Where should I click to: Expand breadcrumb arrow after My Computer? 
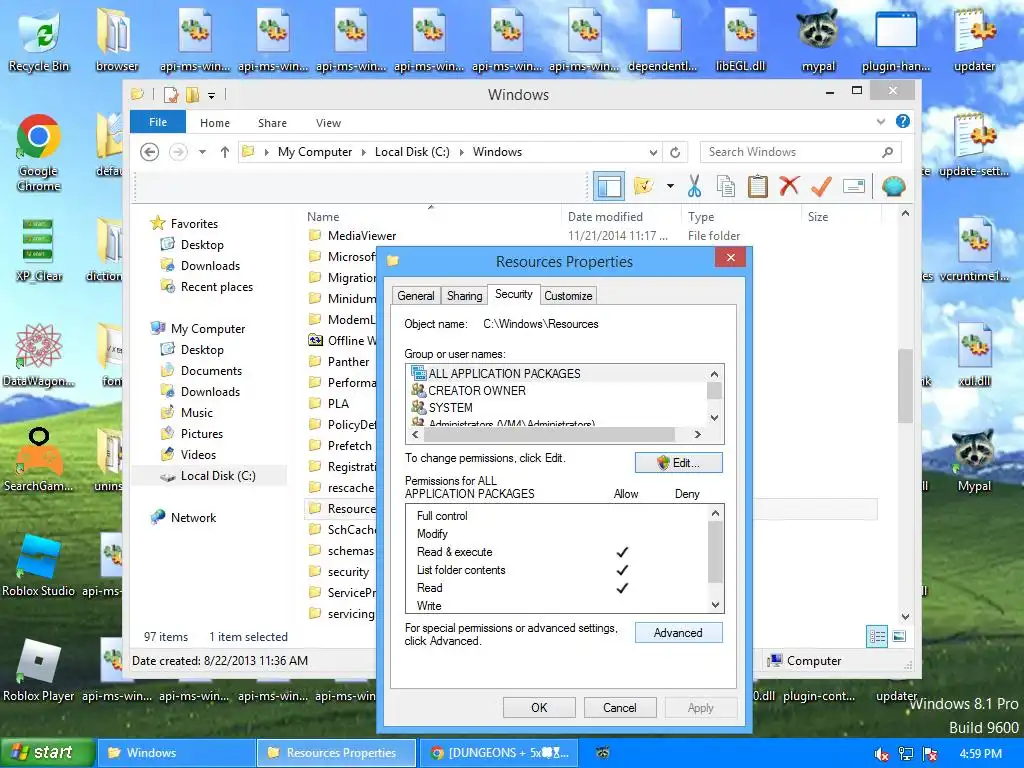(x=364, y=152)
